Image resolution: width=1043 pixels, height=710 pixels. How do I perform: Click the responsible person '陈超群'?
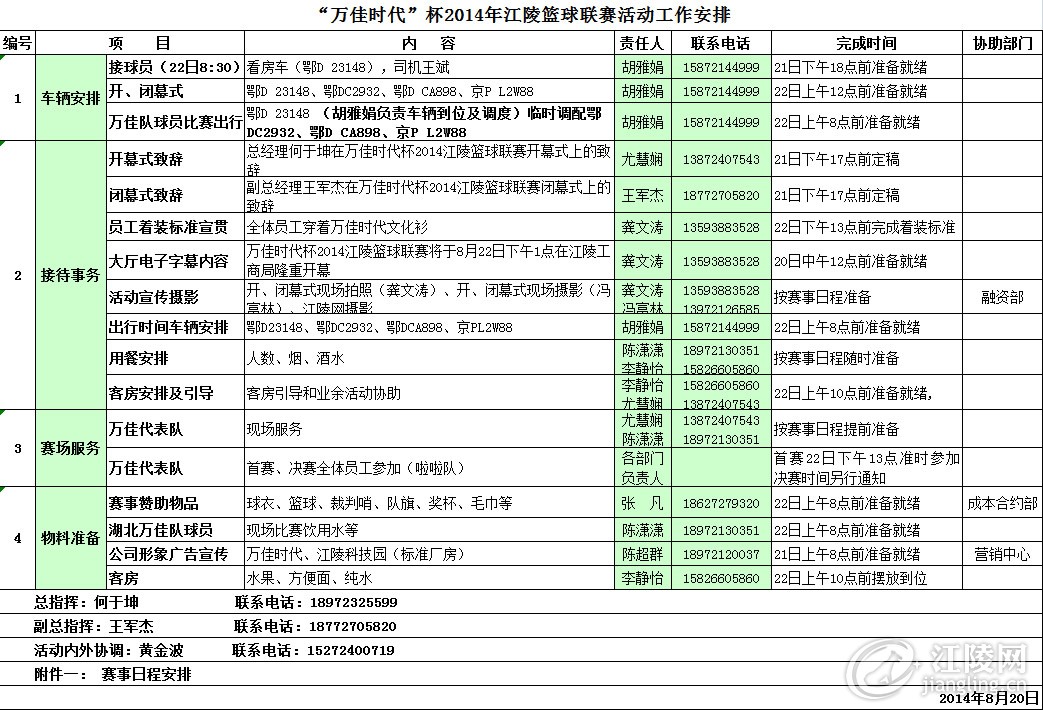tap(643, 554)
